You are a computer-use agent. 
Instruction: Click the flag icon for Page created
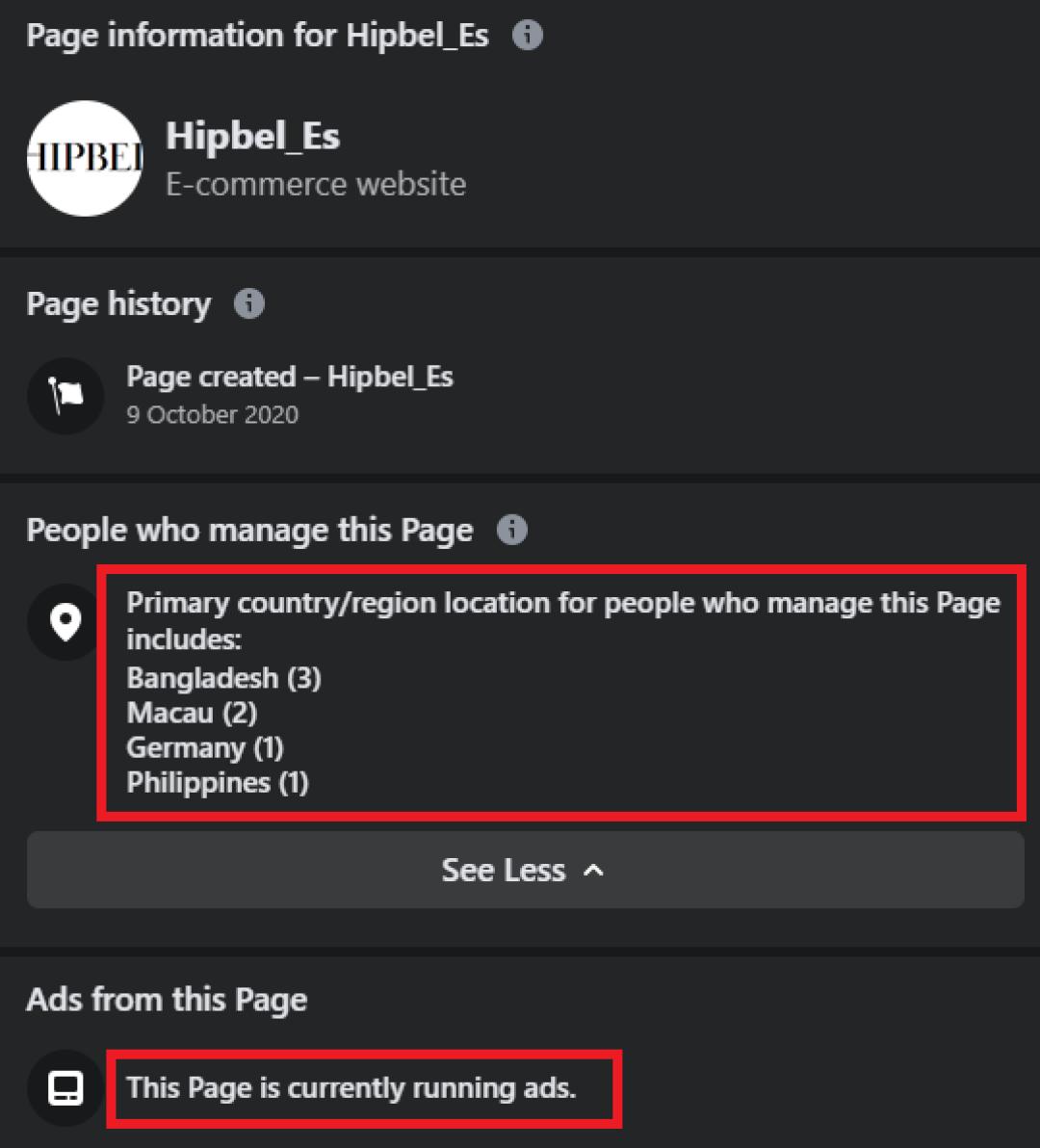pyautogui.click(x=65, y=396)
